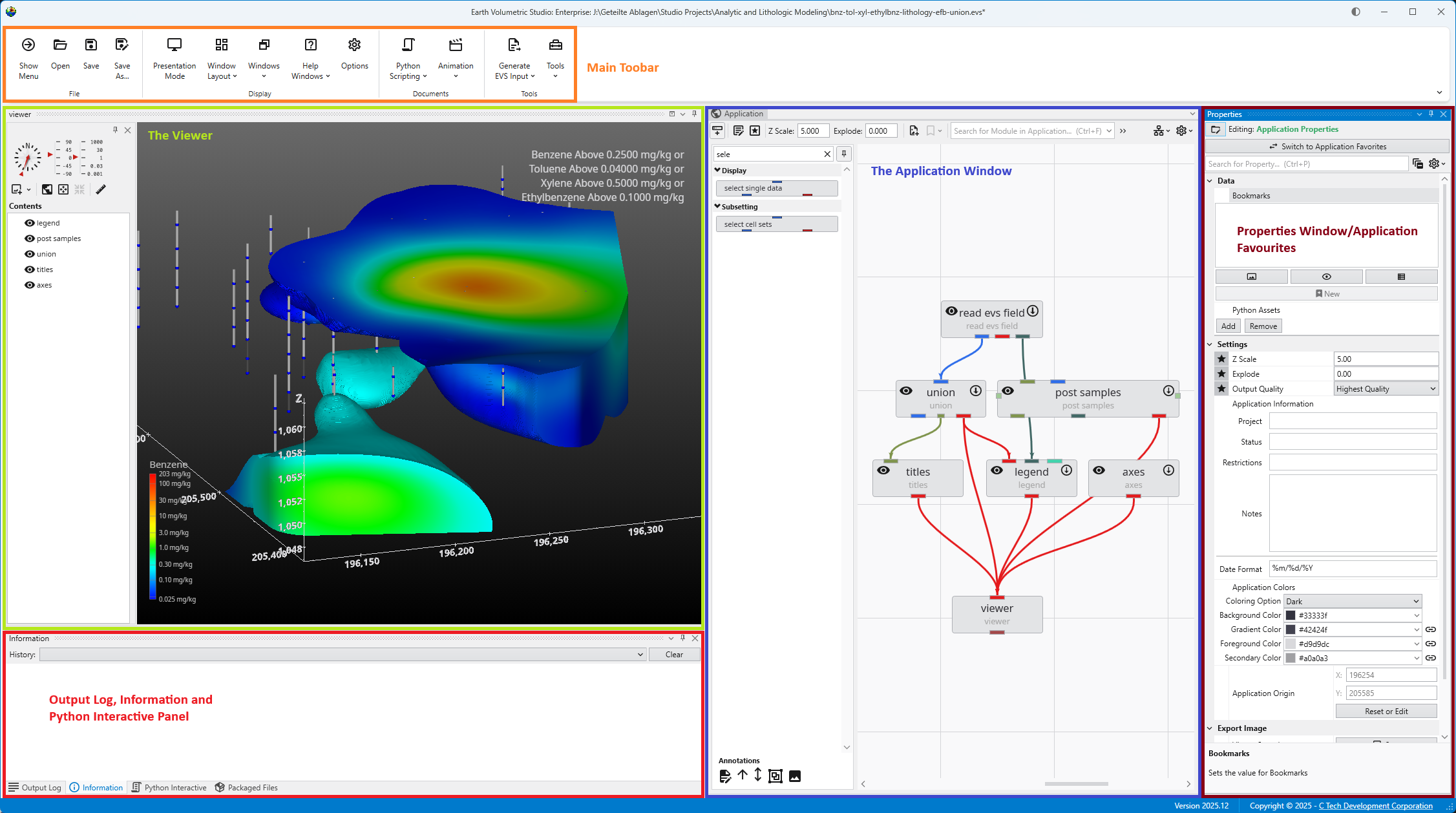Click the Generate EVS Input icon
Screen dimensions: 1456x813
pyautogui.click(x=514, y=45)
